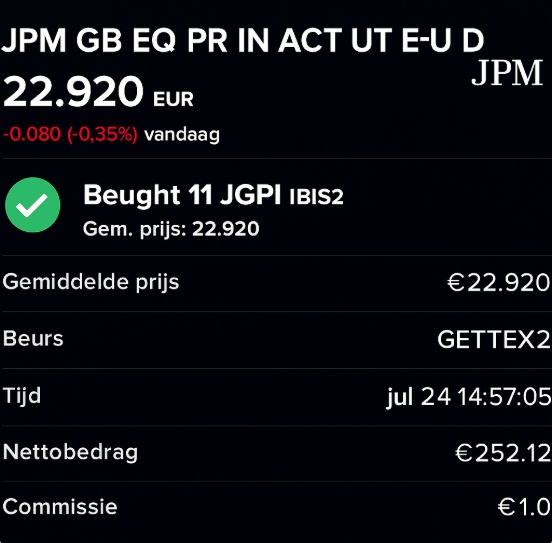Tap the Tijd row label
Screen dimensions: 552x543
point(22,396)
